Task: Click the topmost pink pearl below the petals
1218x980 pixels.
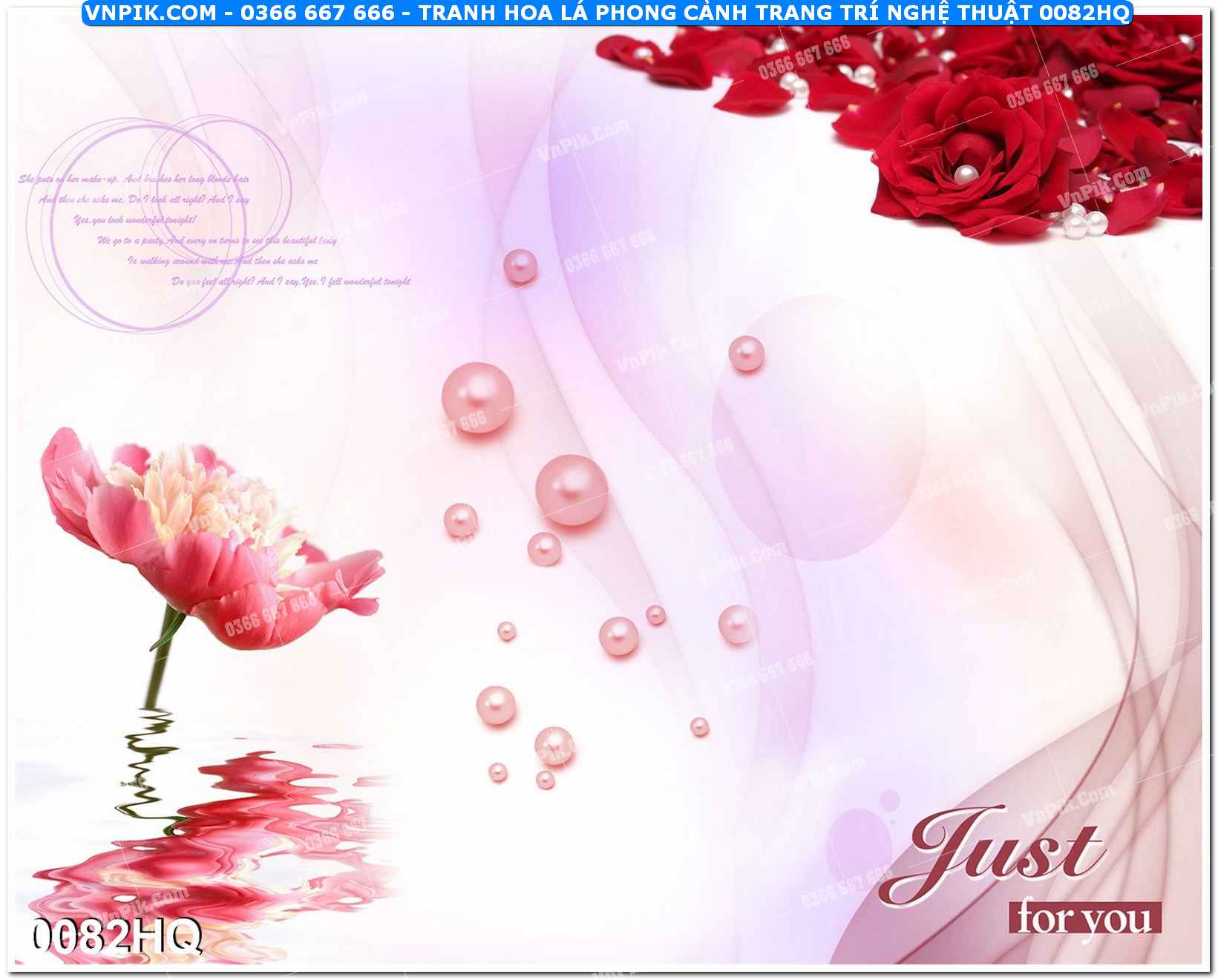Action: (520, 266)
